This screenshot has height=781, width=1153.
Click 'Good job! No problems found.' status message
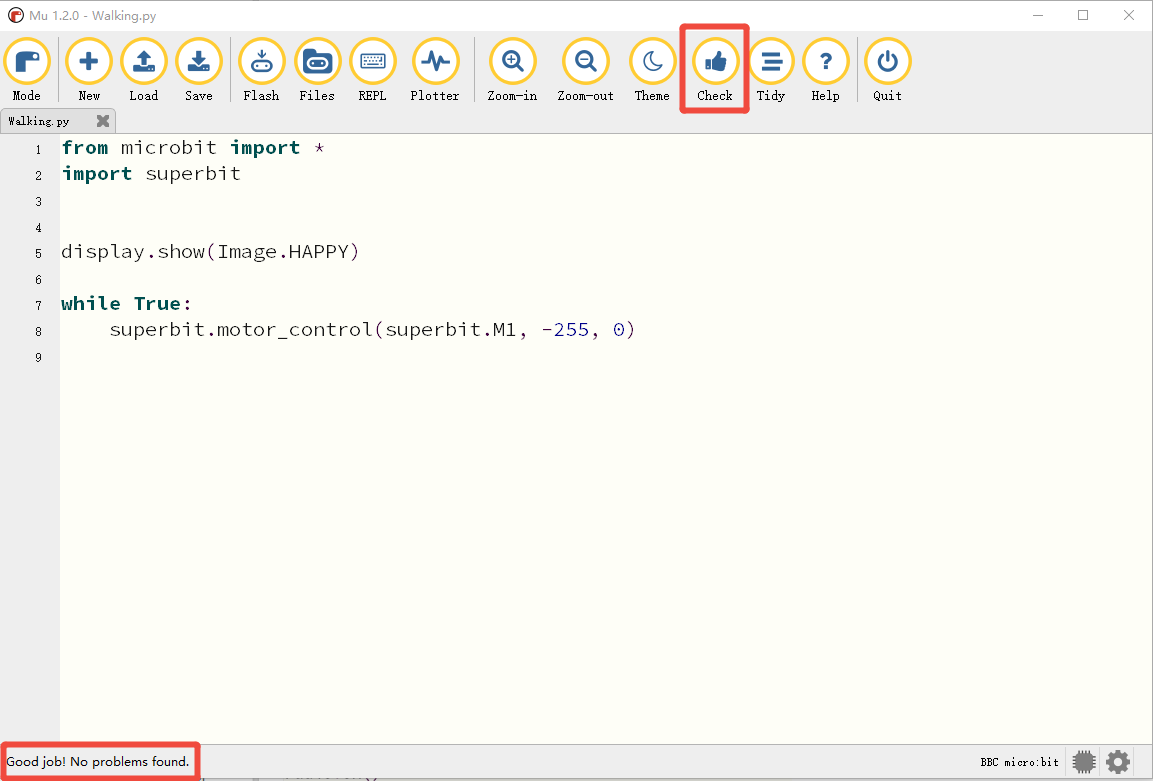(x=98, y=762)
